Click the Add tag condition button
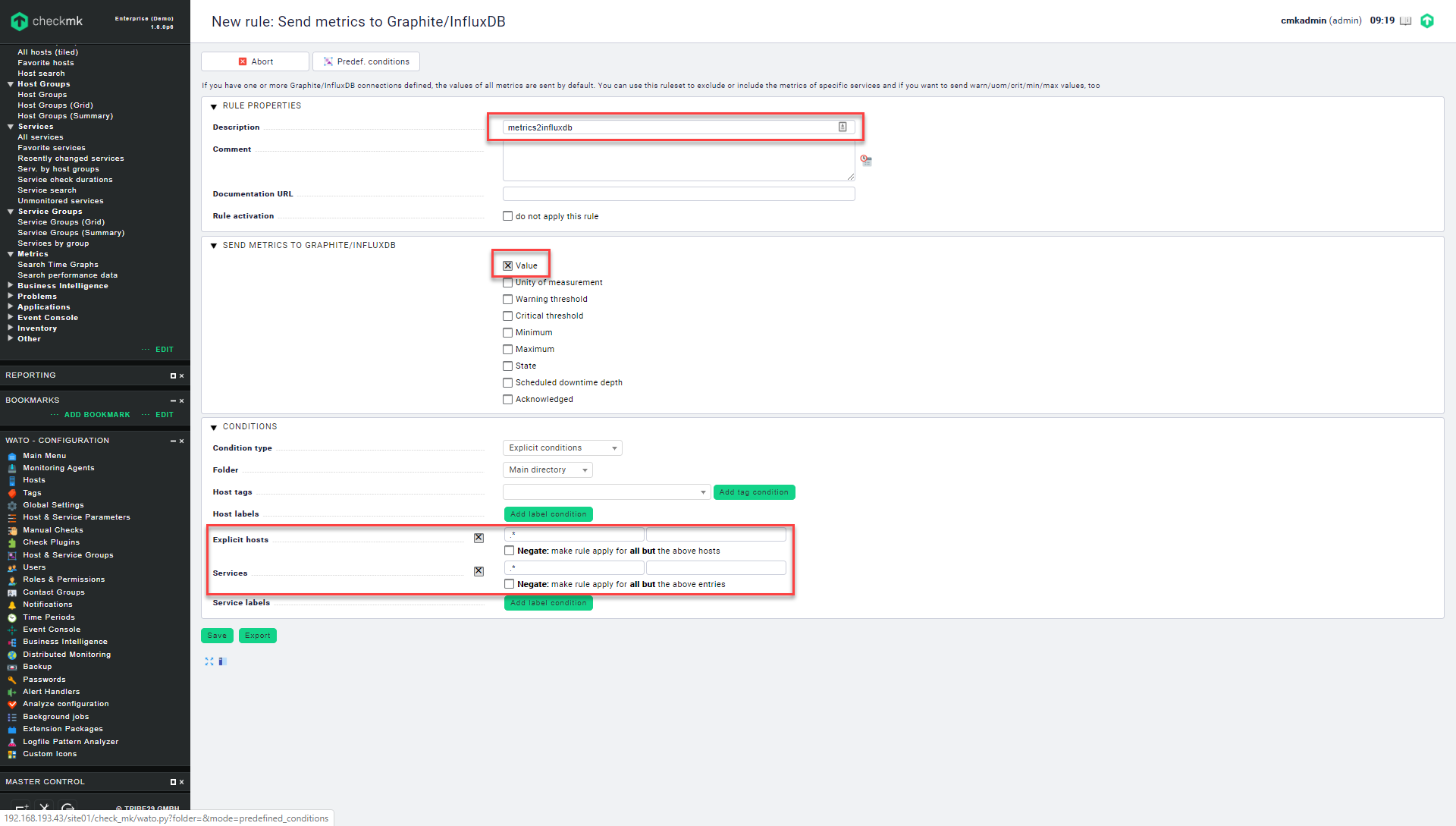Image resolution: width=1456 pixels, height=826 pixels. coord(753,492)
